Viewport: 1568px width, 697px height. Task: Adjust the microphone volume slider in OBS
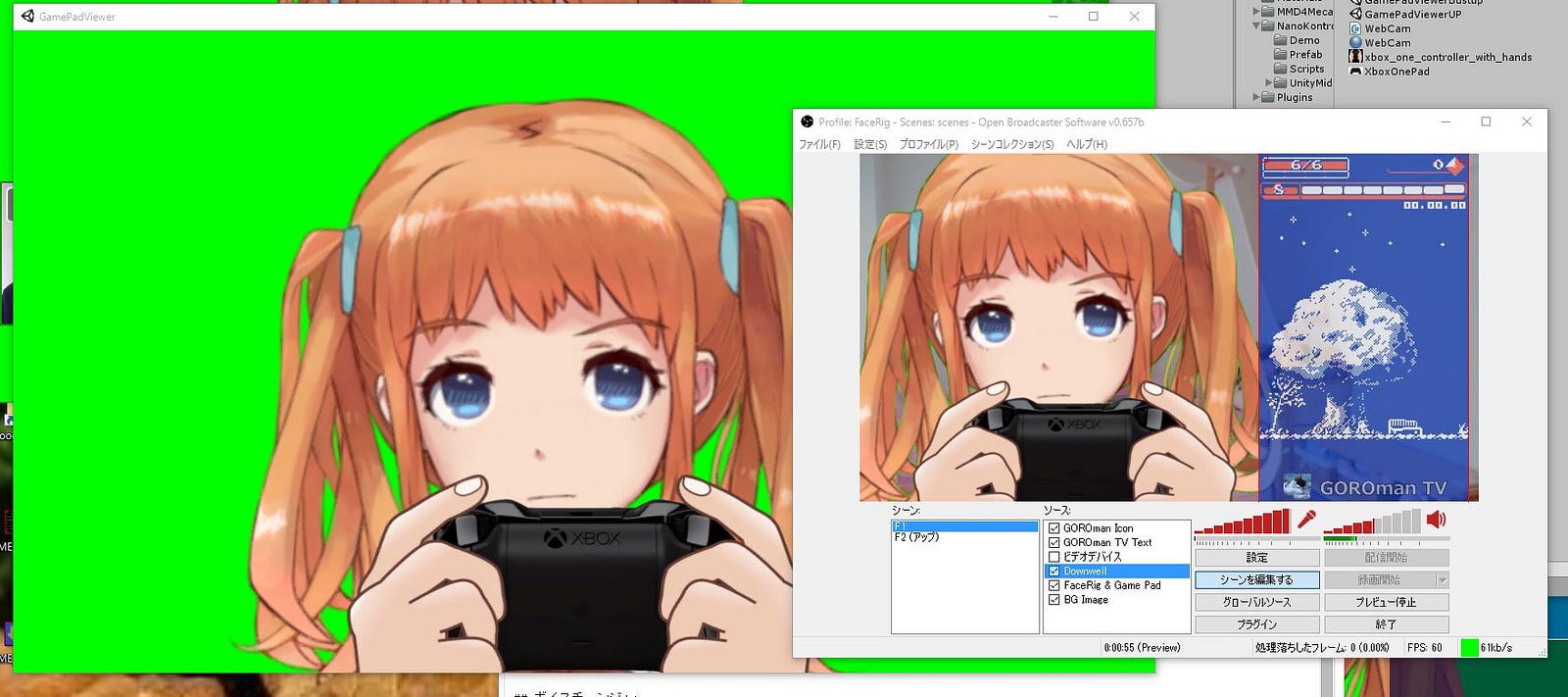click(x=1242, y=523)
